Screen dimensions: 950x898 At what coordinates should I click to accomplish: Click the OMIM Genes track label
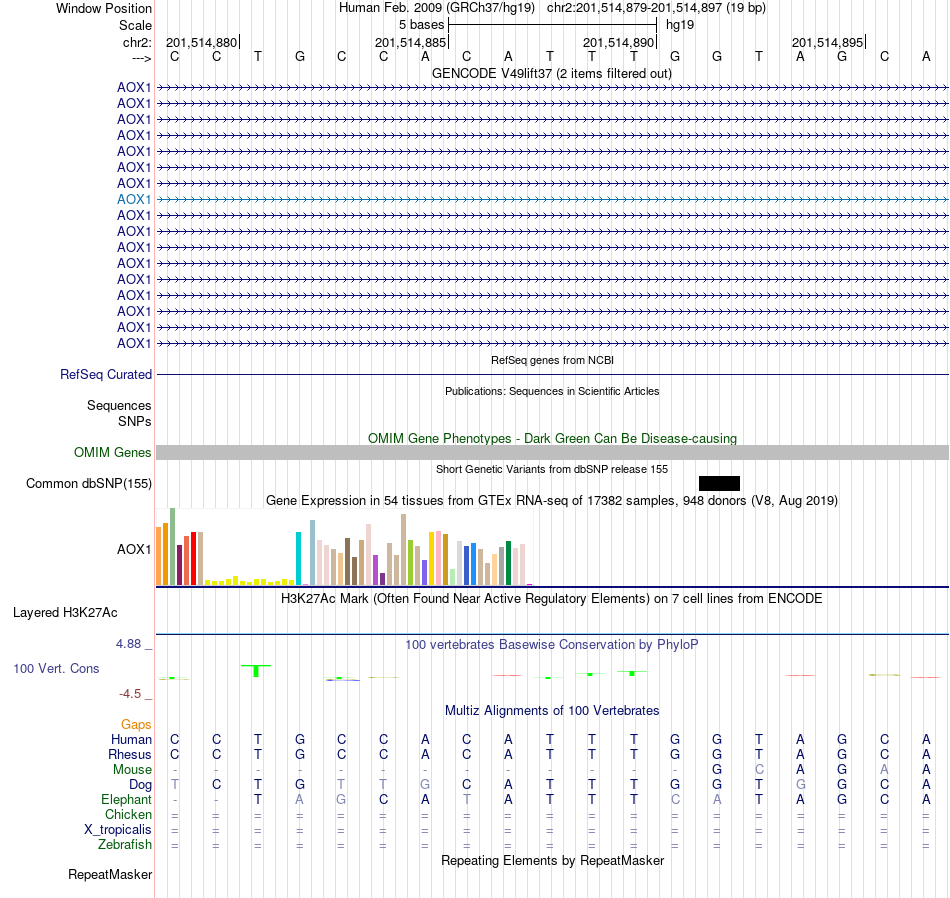pyautogui.click(x=113, y=453)
